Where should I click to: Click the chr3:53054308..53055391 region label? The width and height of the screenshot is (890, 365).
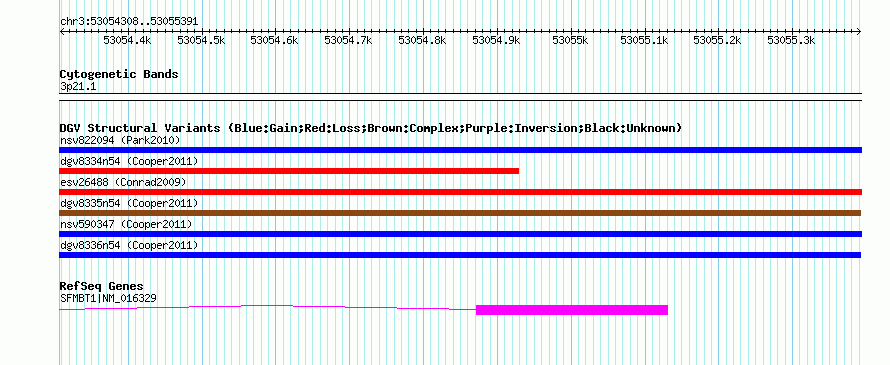tap(129, 22)
